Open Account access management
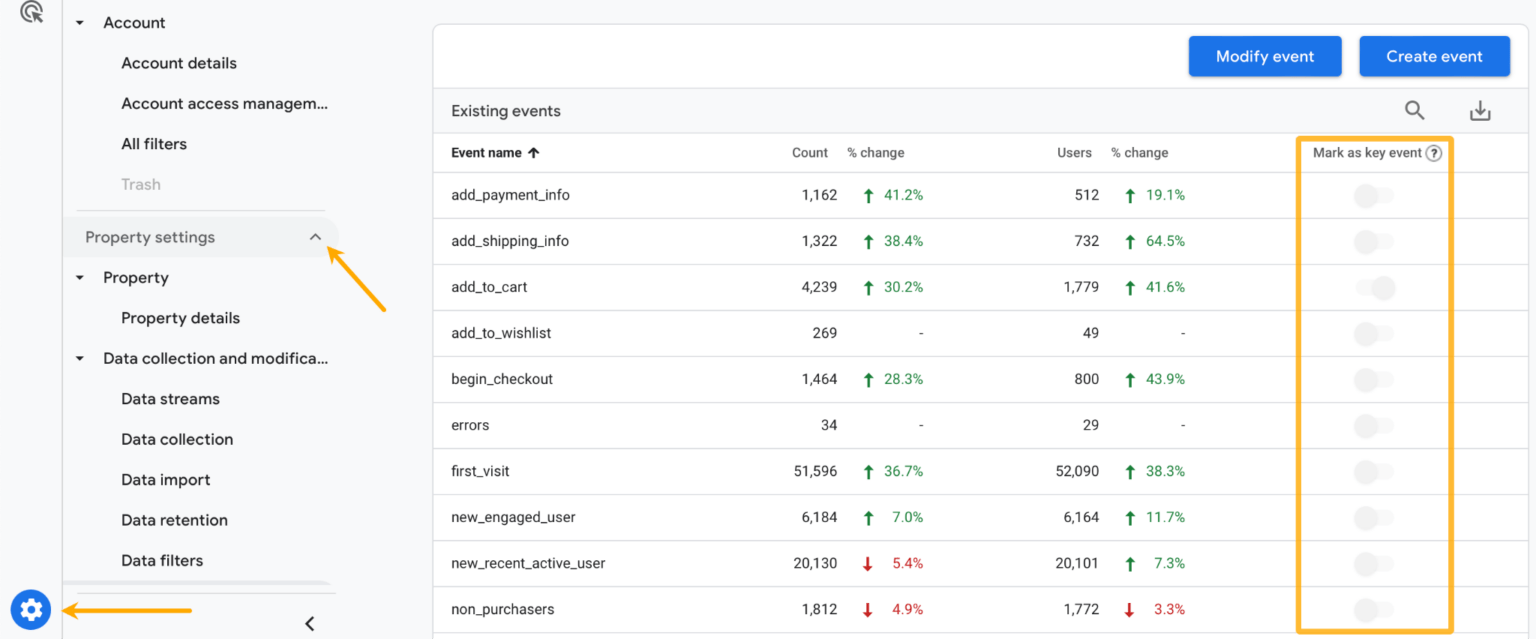The width and height of the screenshot is (1536, 639). (x=223, y=103)
